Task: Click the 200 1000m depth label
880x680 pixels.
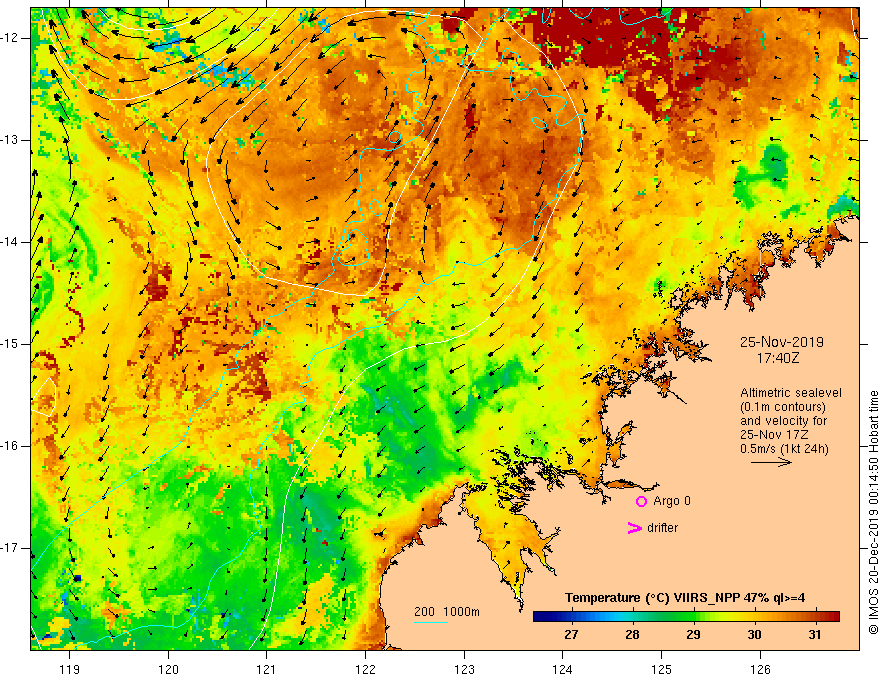Action: click(447, 612)
